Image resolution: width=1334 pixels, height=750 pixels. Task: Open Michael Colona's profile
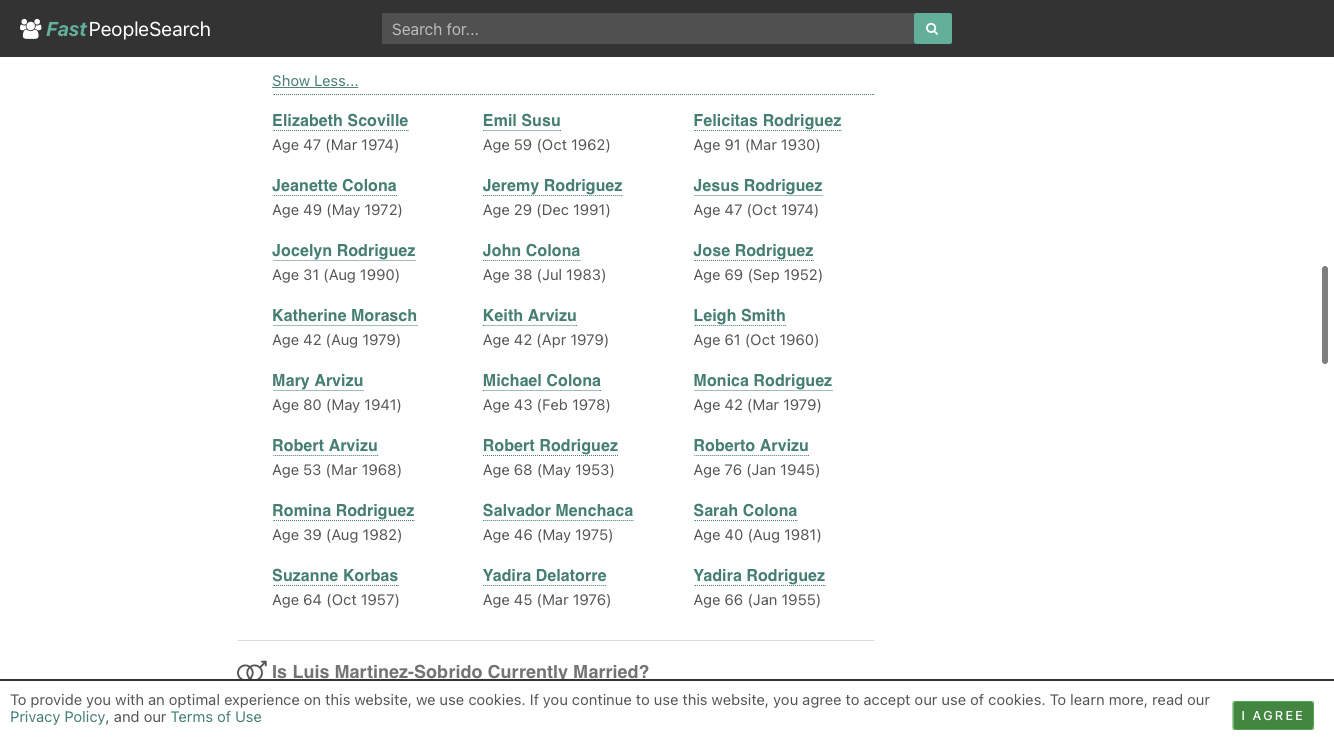[x=541, y=380]
